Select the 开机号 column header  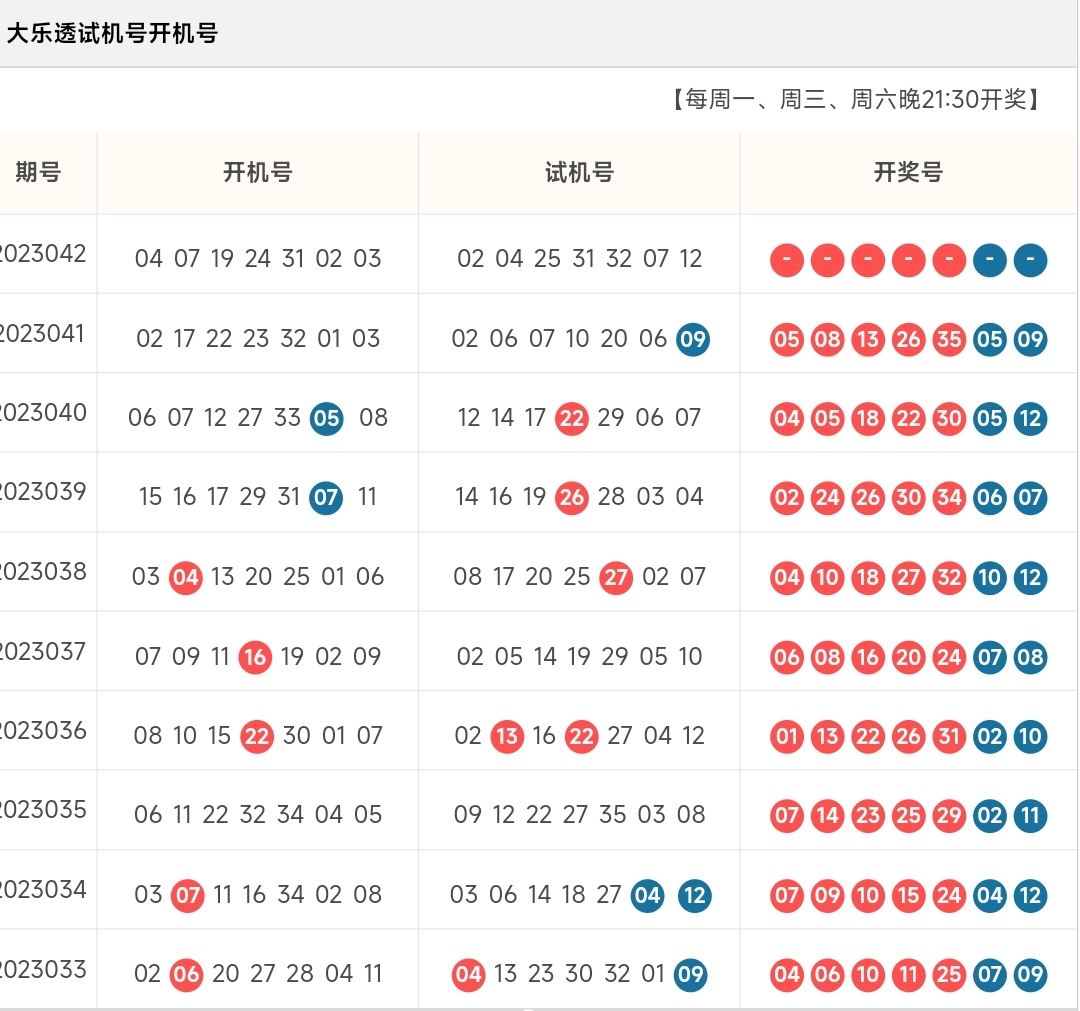[x=258, y=172]
